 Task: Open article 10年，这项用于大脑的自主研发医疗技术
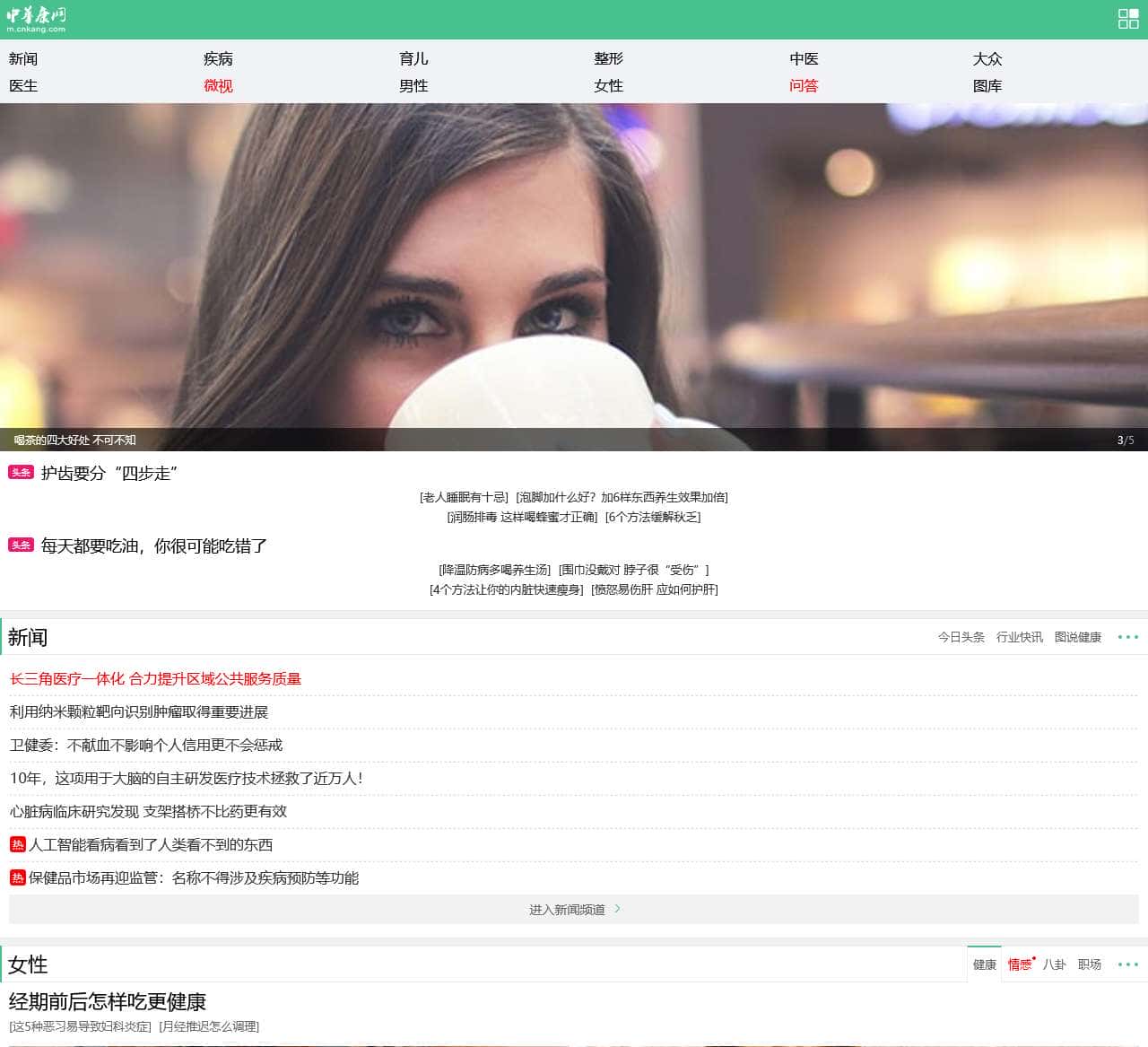[187, 779]
